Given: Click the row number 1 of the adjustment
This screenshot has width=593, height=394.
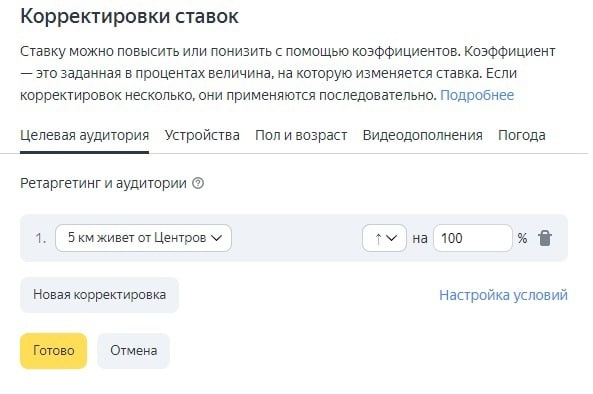Looking at the screenshot, I should coord(40,238).
